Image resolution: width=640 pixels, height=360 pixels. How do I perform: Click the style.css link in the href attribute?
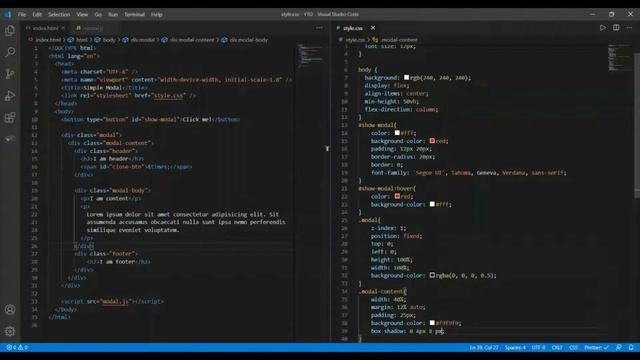pyautogui.click(x=168, y=95)
